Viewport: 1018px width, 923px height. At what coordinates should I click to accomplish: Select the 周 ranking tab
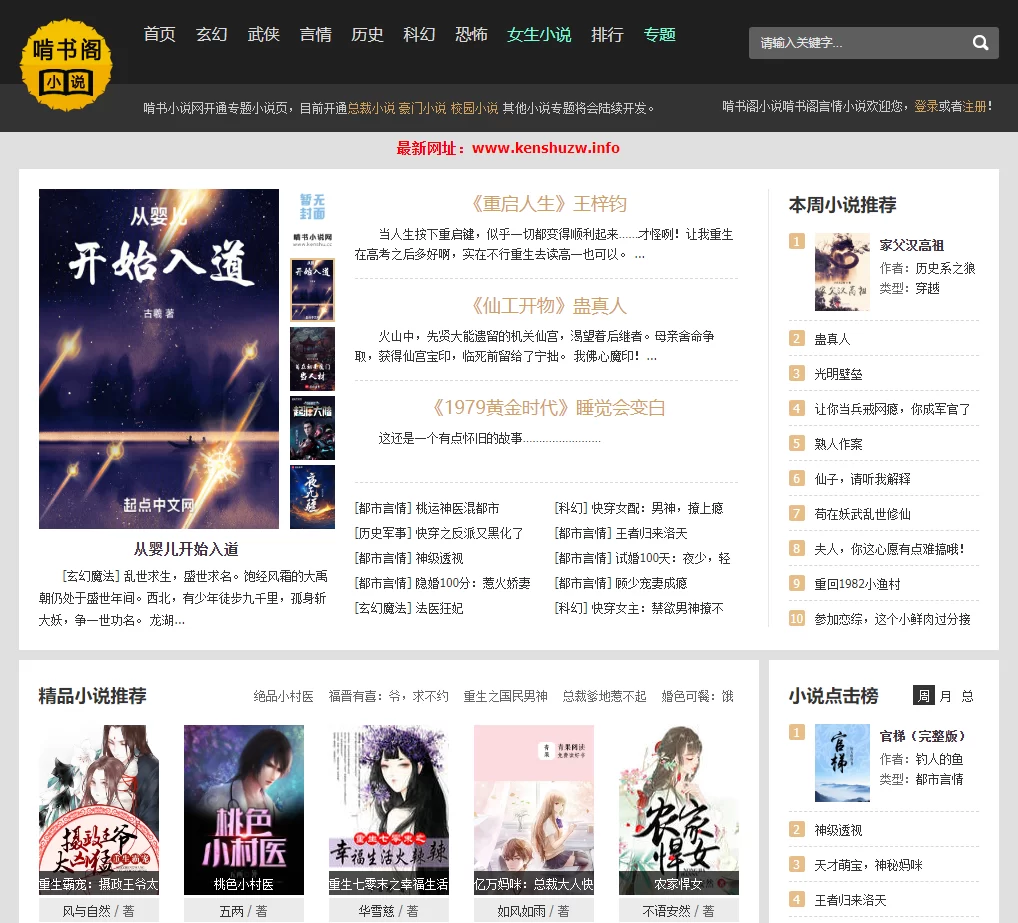pyautogui.click(x=924, y=696)
